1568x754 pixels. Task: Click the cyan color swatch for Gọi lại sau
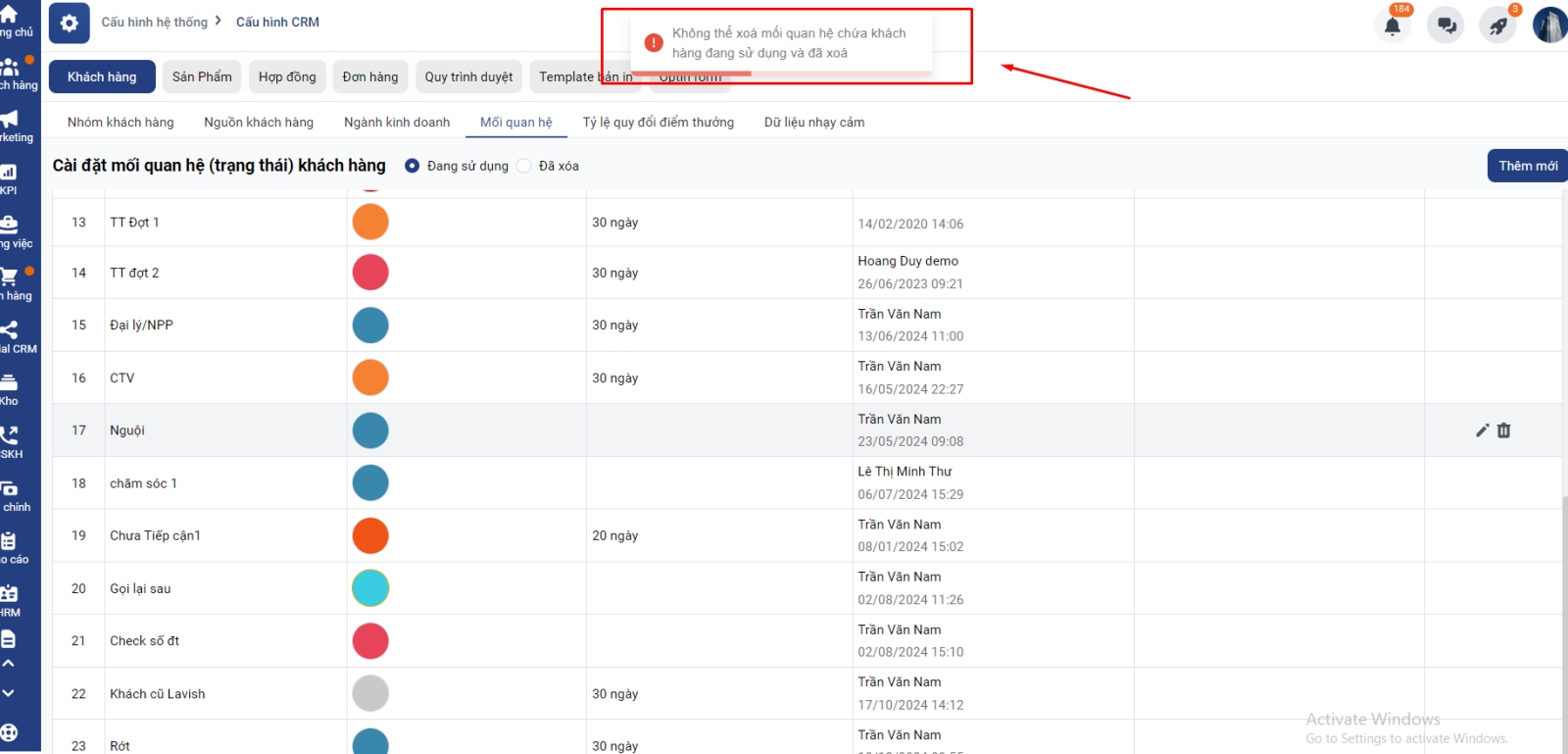[370, 588]
